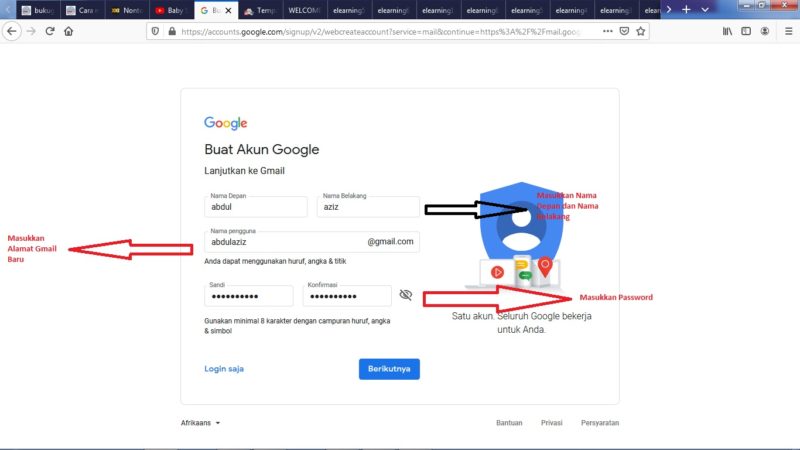Save page to Pocket
Screen dimensions: 800x450
pos(624,31)
